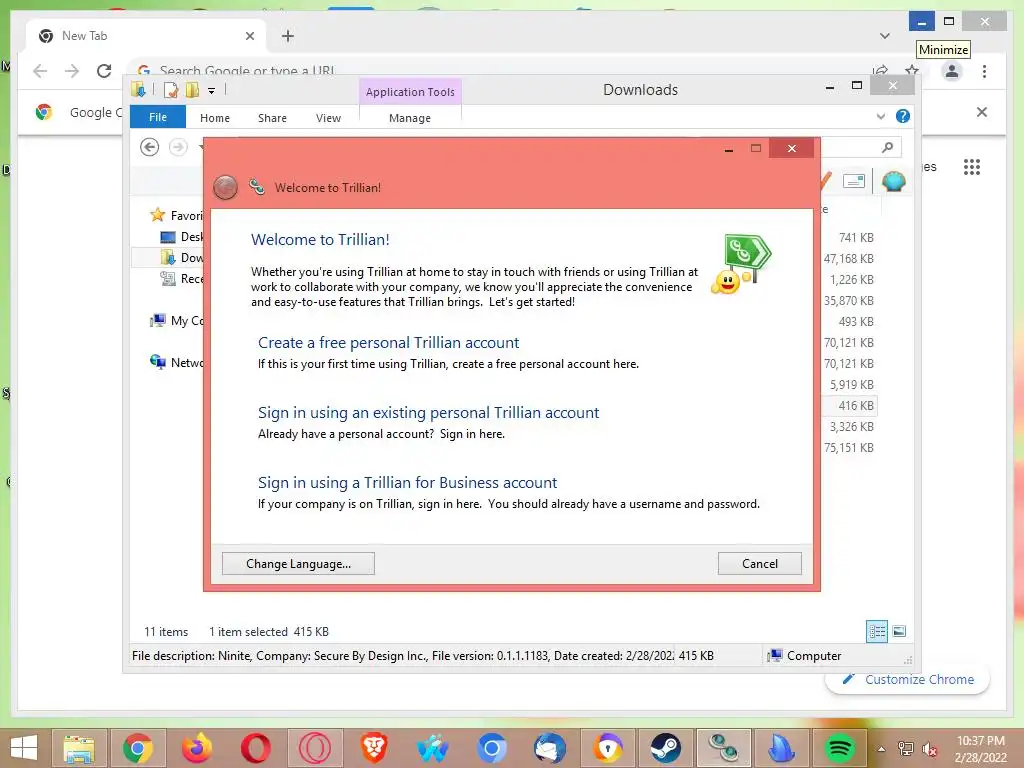1024x768 pixels.
Task: Click the muted volume tray icon
Action: (x=929, y=749)
